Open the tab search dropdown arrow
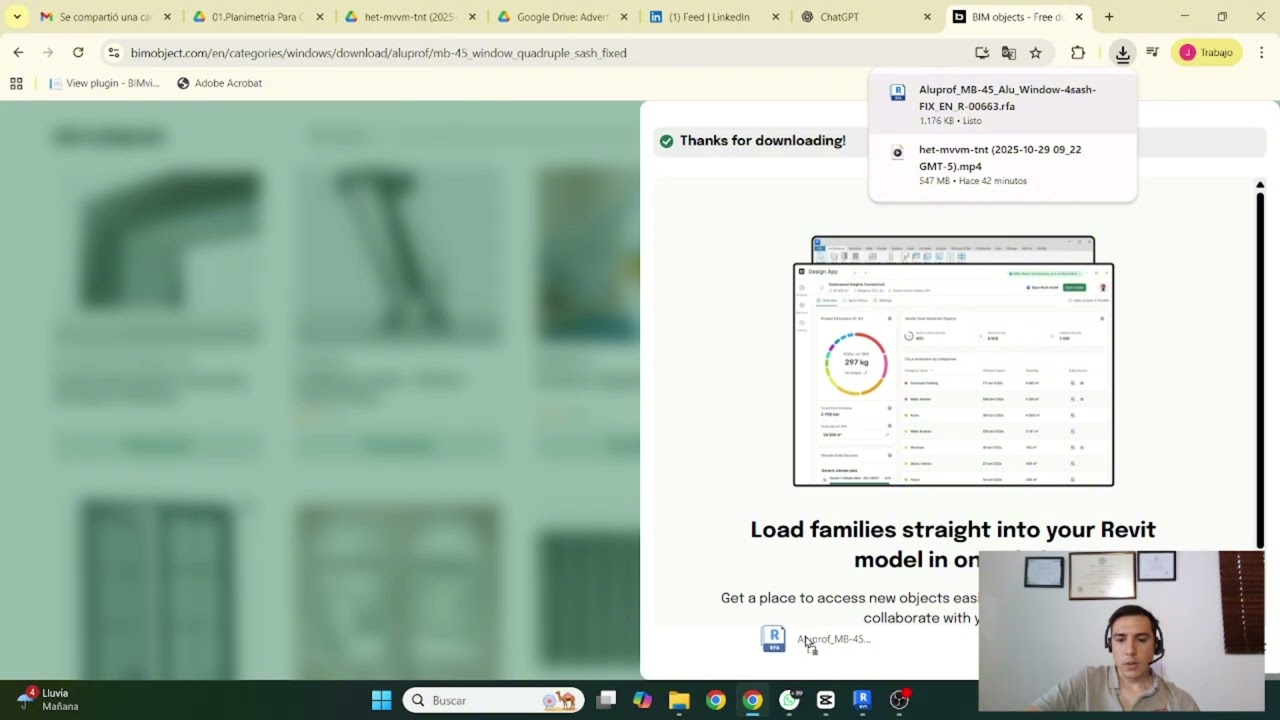This screenshot has width=1280, height=720. (17, 17)
